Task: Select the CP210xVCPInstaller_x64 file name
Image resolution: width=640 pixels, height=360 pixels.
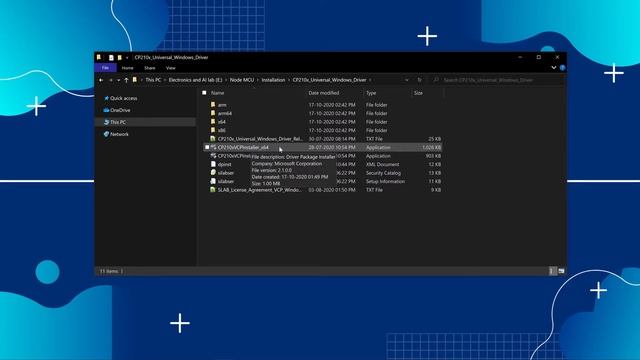Action: [243, 147]
